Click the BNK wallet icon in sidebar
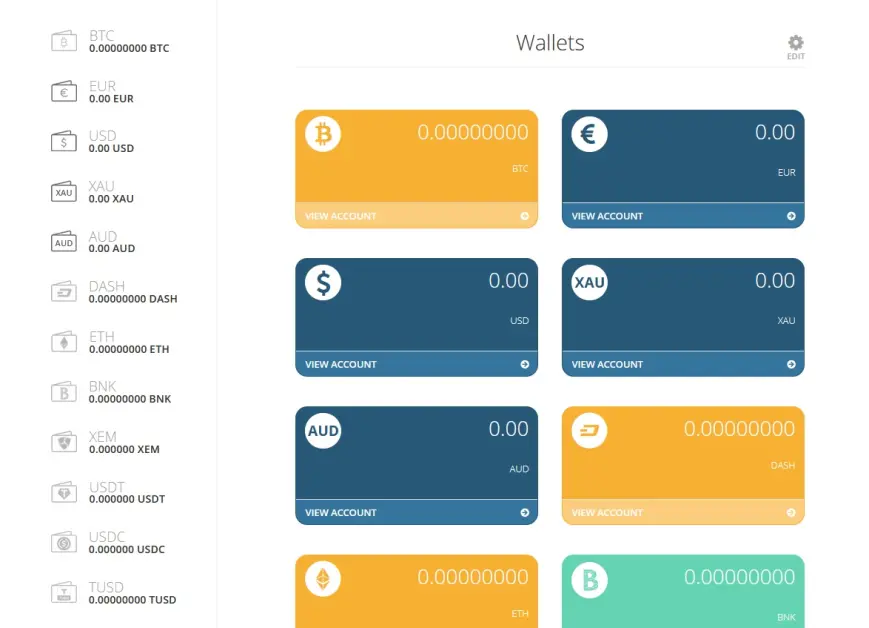Screen dimensions: 869x628 64,392
